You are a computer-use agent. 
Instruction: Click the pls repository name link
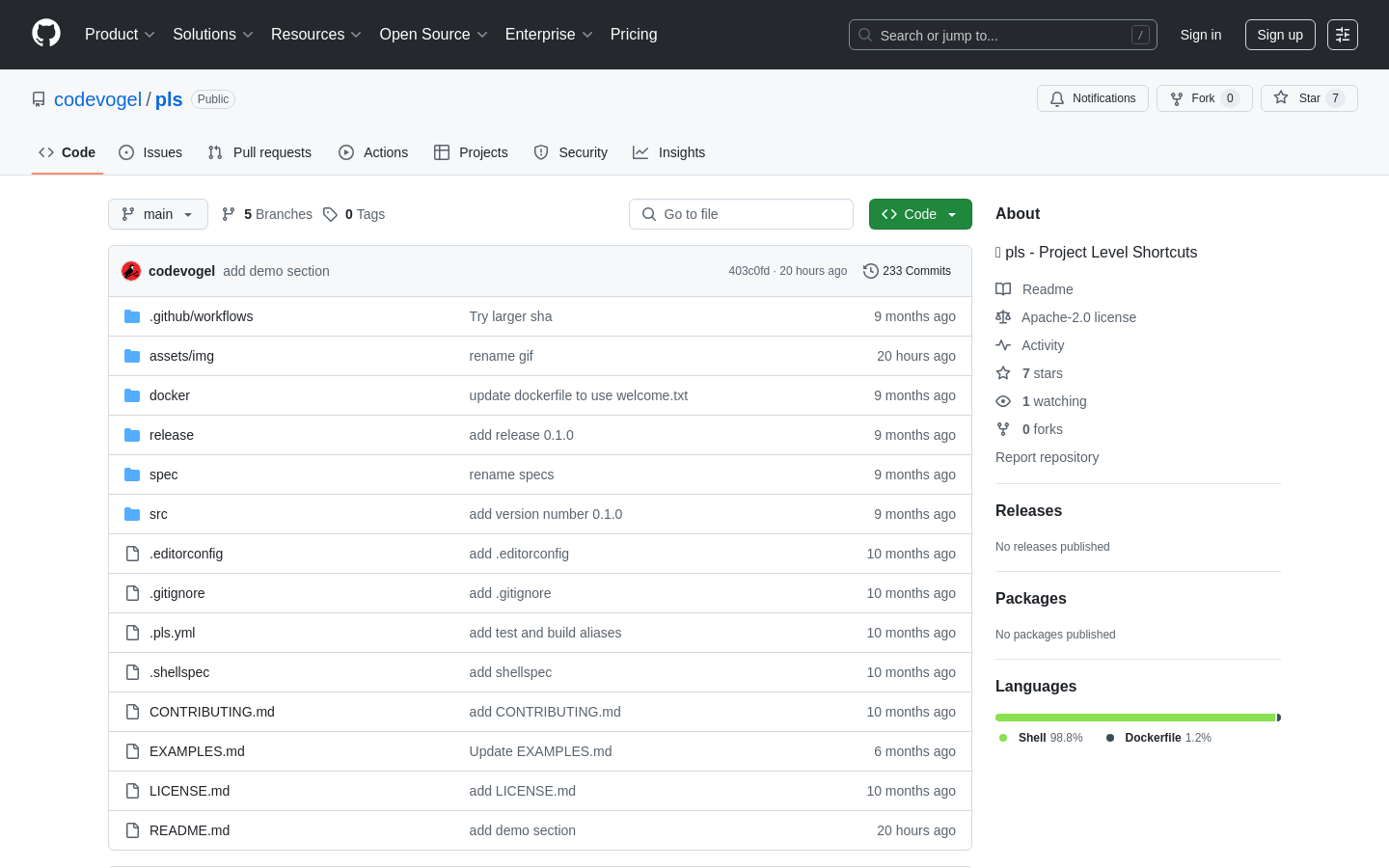click(x=169, y=99)
